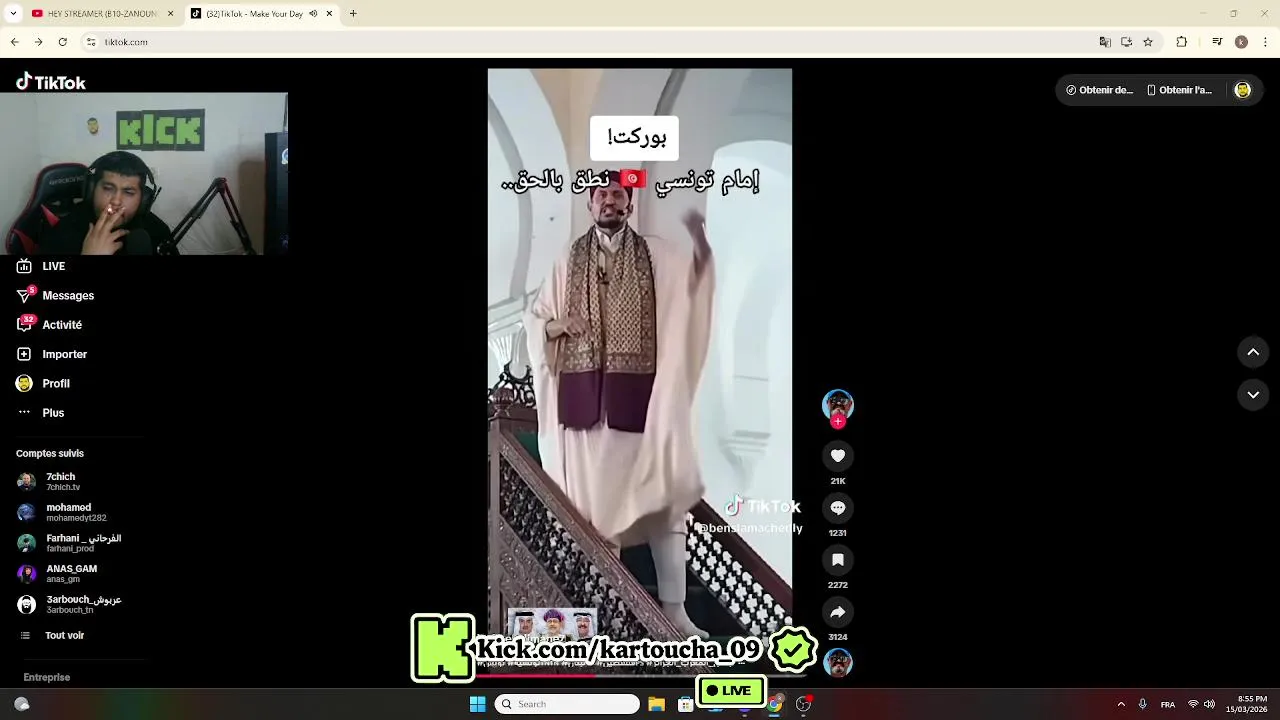
Task: Open the OBS icon in taskbar
Action: point(804,704)
